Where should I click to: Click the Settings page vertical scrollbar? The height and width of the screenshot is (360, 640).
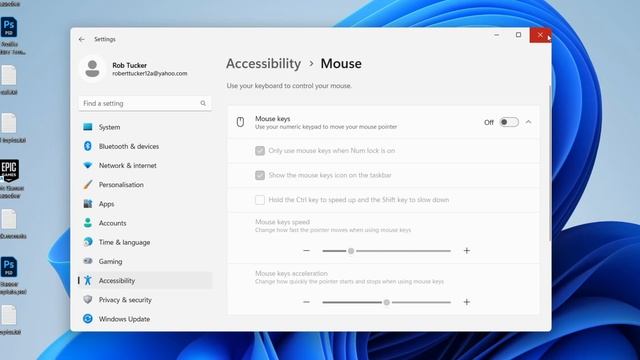(x=549, y=163)
